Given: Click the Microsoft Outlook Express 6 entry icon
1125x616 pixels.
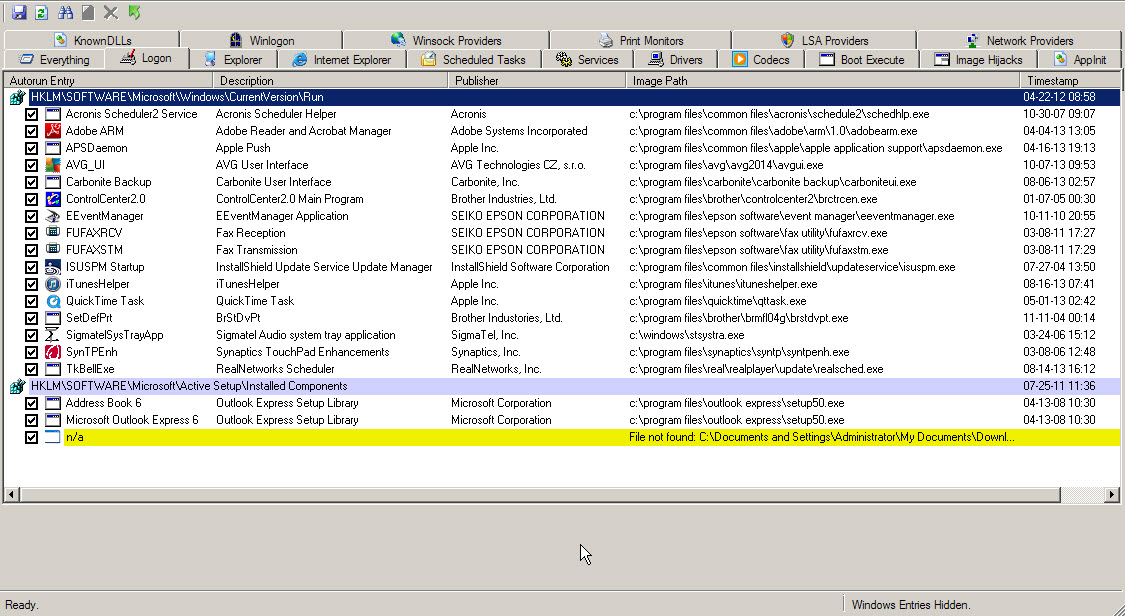Looking at the screenshot, I should [x=53, y=420].
